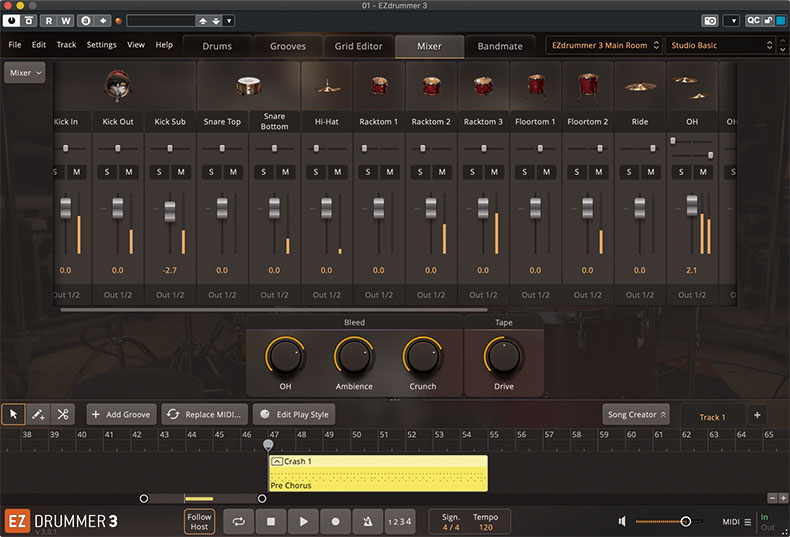
Task: Select the Track 1 tab
Action: [712, 417]
